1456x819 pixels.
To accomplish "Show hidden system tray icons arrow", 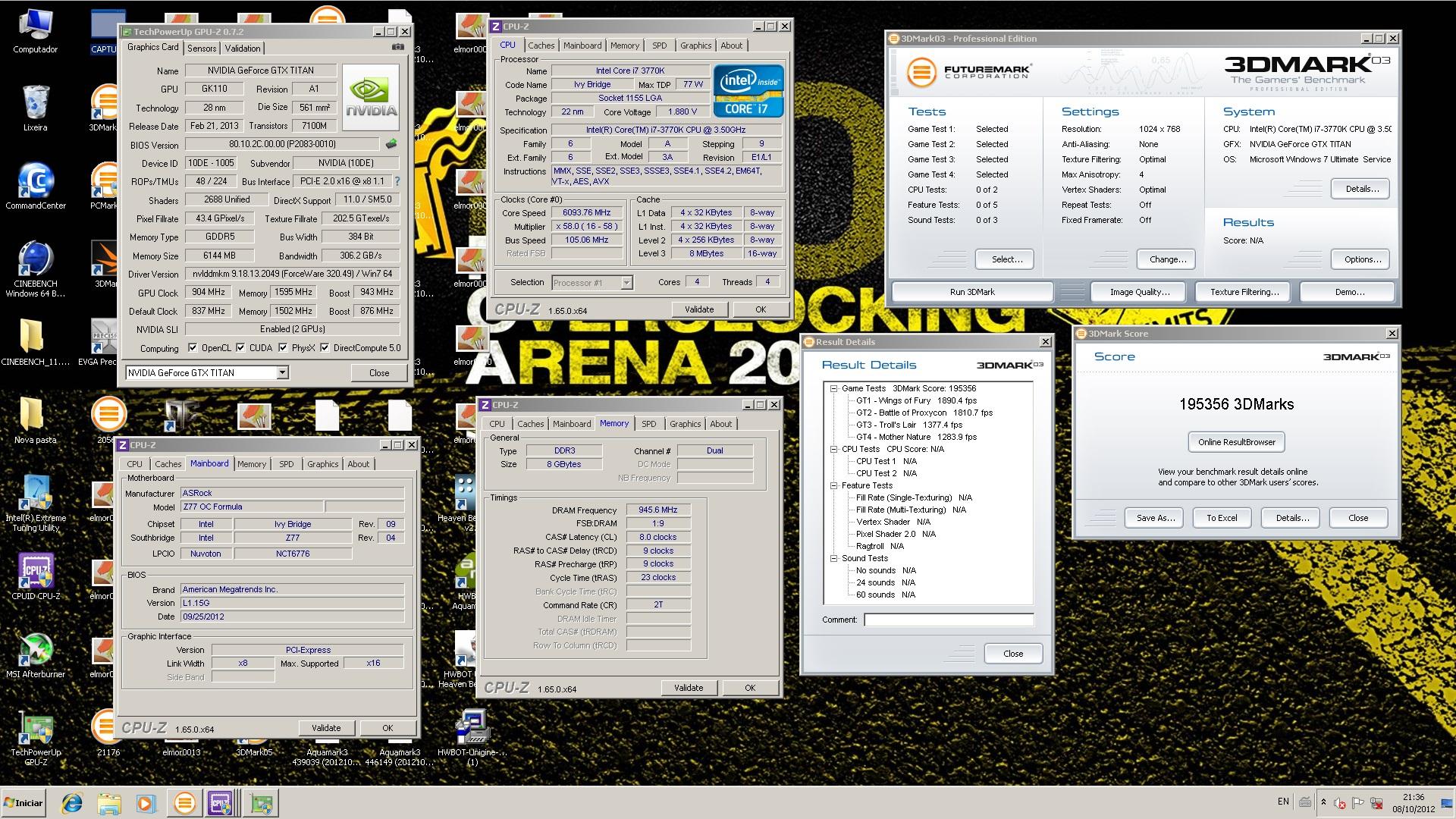I will point(1324,802).
